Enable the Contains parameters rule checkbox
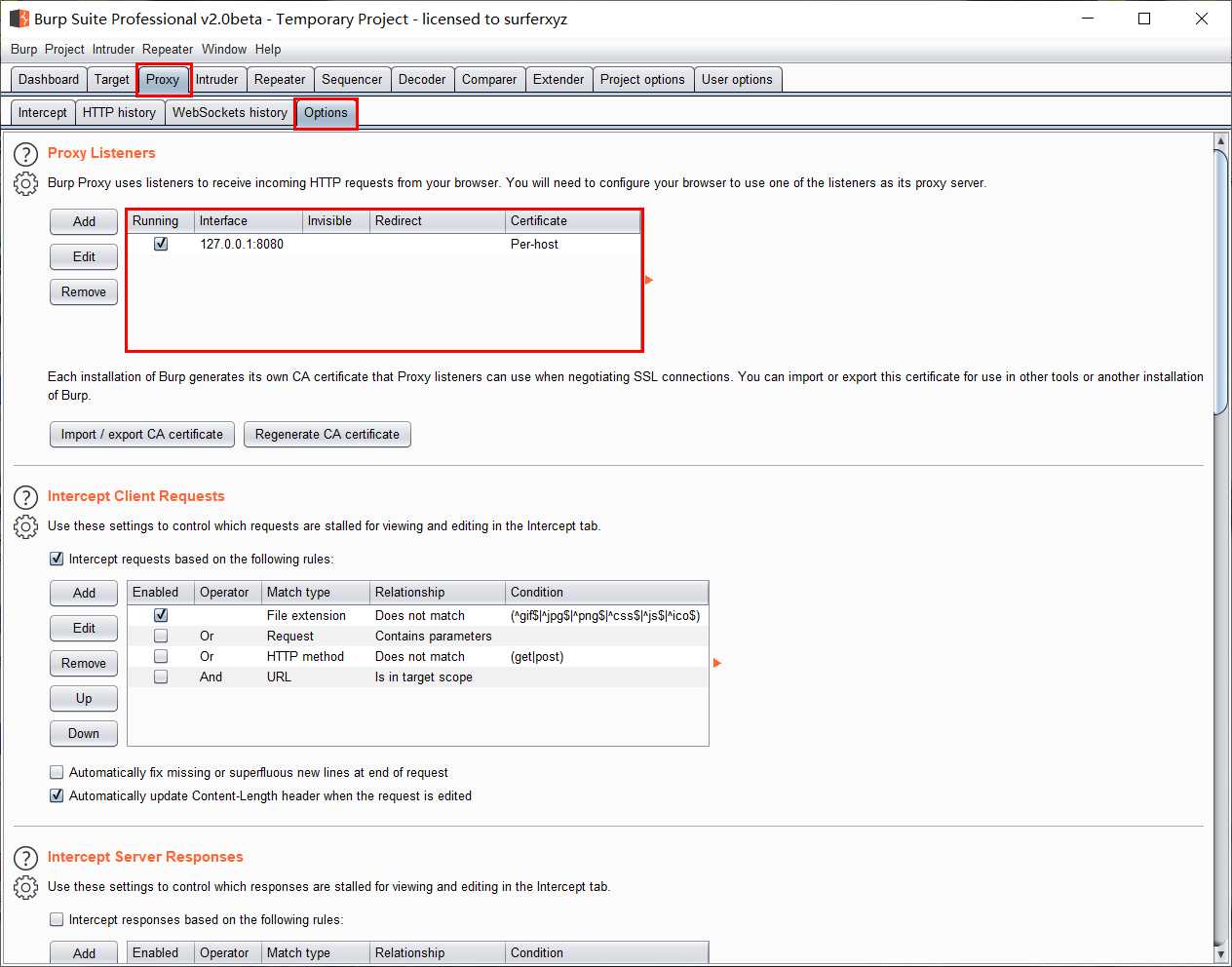 (x=161, y=636)
